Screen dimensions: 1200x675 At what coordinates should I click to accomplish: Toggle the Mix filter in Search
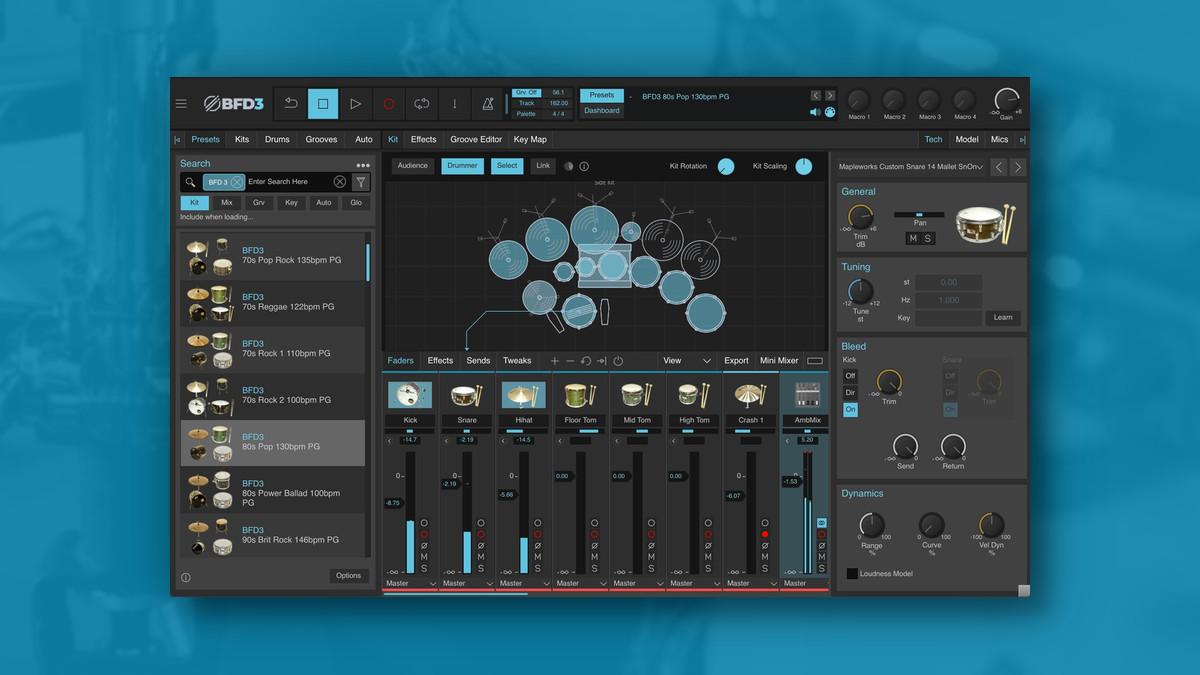pyautogui.click(x=227, y=202)
